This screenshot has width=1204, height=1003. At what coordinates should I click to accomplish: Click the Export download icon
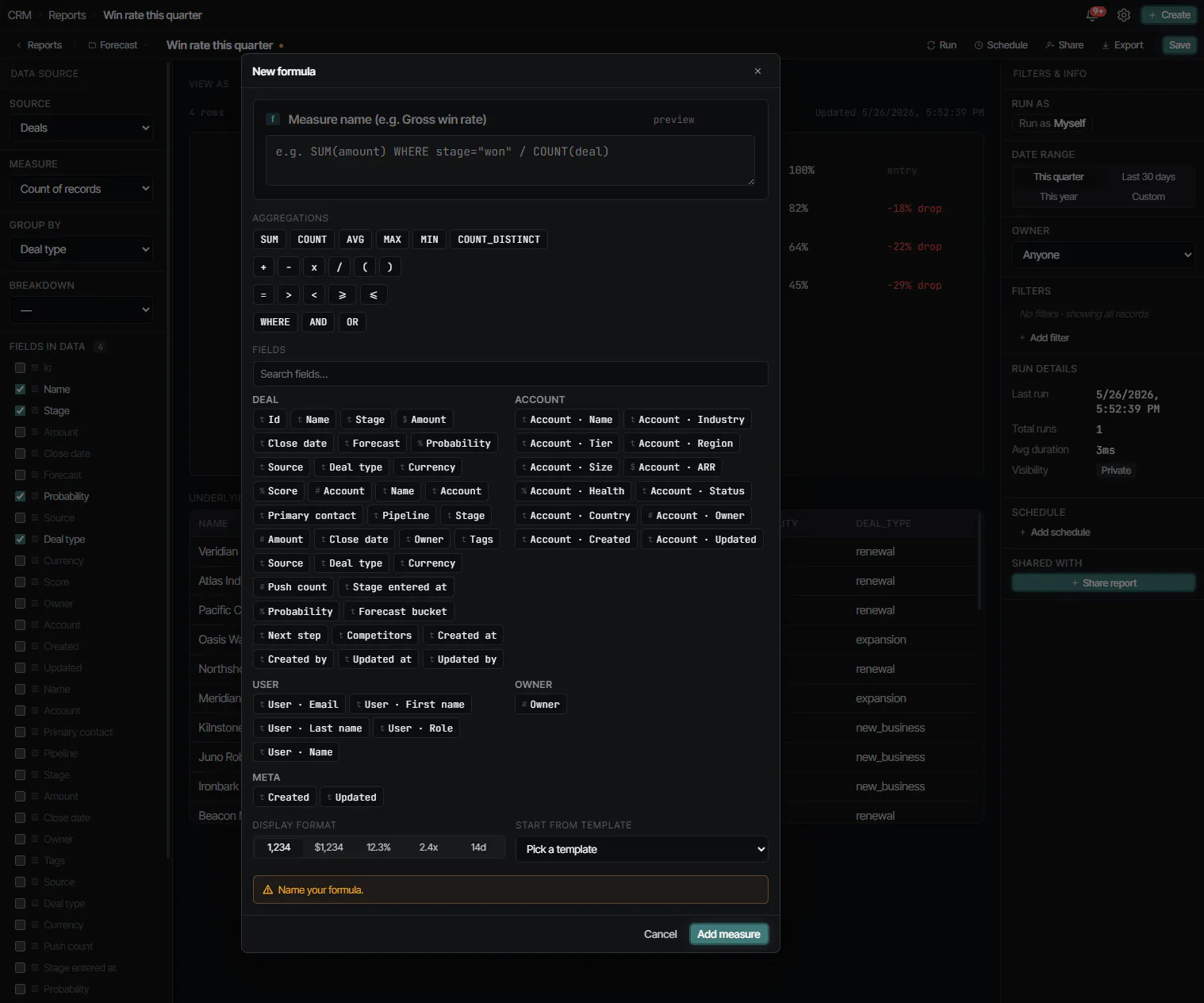pos(1106,45)
